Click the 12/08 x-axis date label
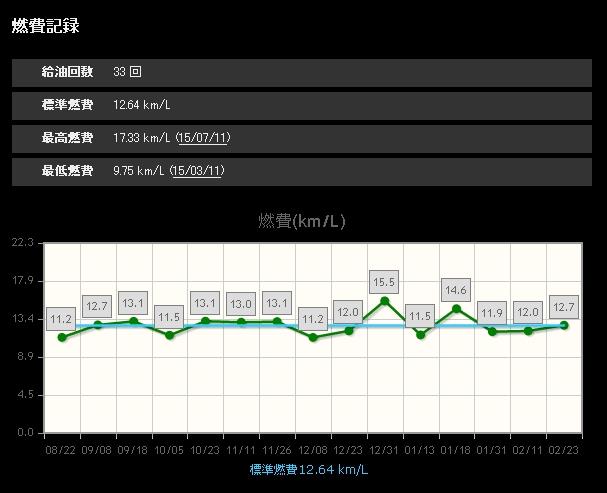 pyautogui.click(x=313, y=450)
